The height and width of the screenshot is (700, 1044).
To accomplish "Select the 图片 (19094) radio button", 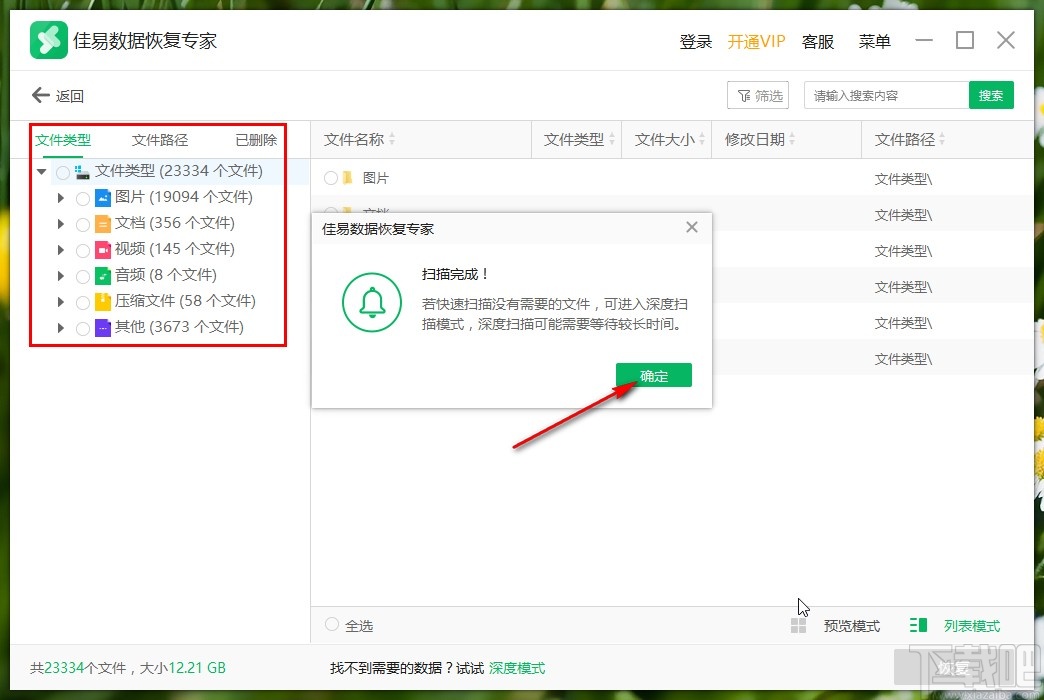I will click(83, 198).
